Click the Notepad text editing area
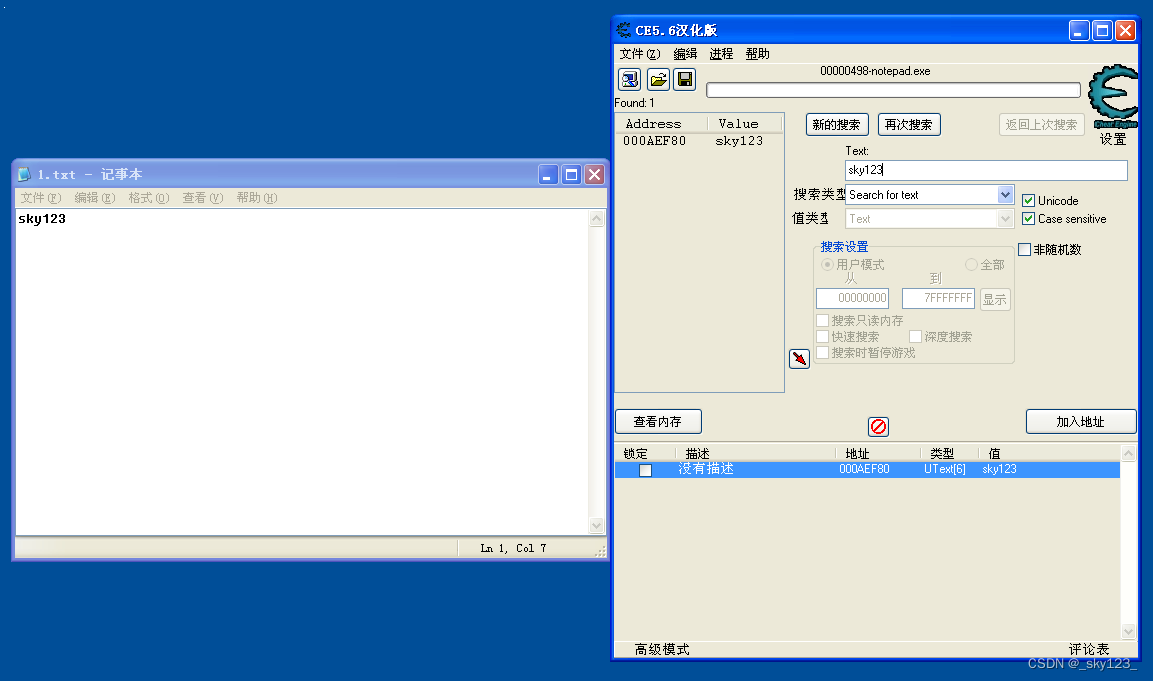The height and width of the screenshot is (681, 1153). [x=302, y=372]
